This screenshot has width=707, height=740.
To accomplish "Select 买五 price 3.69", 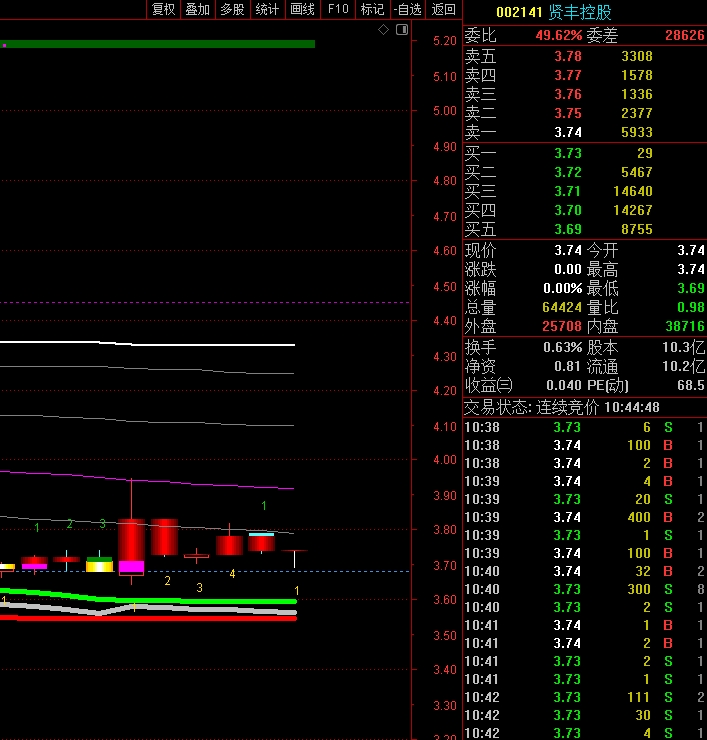I will [x=568, y=229].
